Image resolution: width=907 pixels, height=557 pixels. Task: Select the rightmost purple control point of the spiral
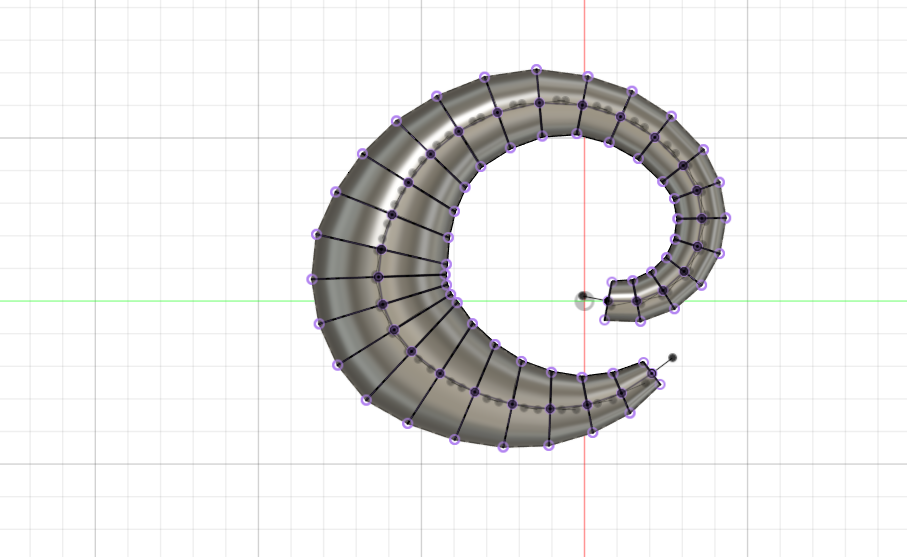click(727, 217)
